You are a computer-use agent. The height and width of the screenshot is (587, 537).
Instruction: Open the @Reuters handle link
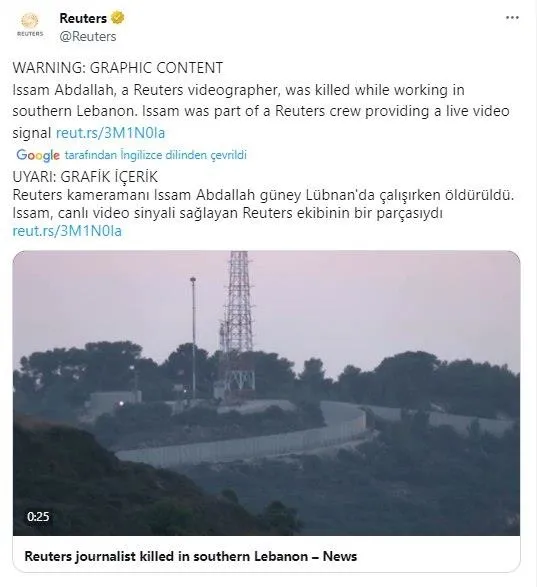click(x=88, y=37)
